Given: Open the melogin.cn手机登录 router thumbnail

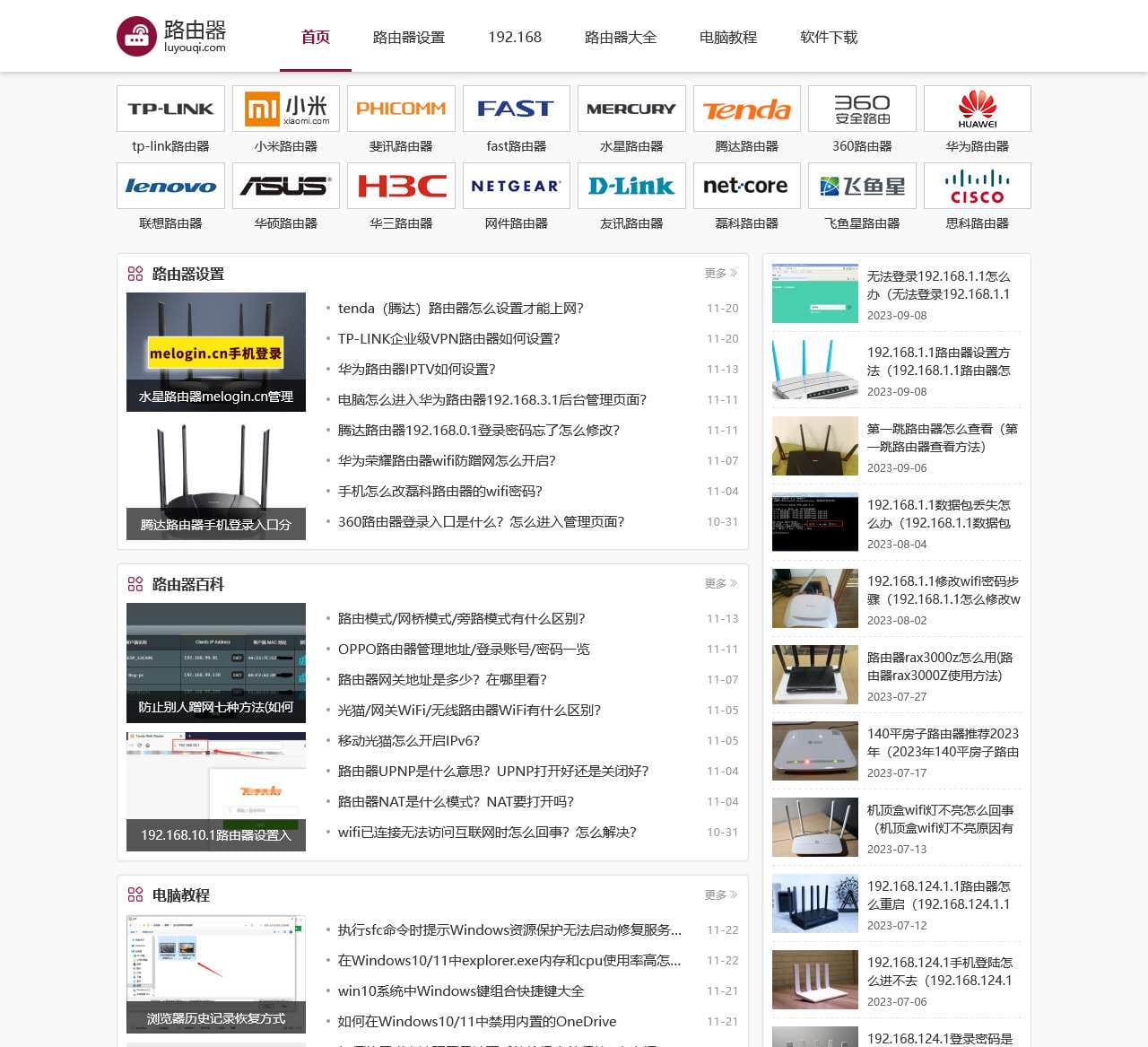Looking at the screenshot, I should coord(216,352).
